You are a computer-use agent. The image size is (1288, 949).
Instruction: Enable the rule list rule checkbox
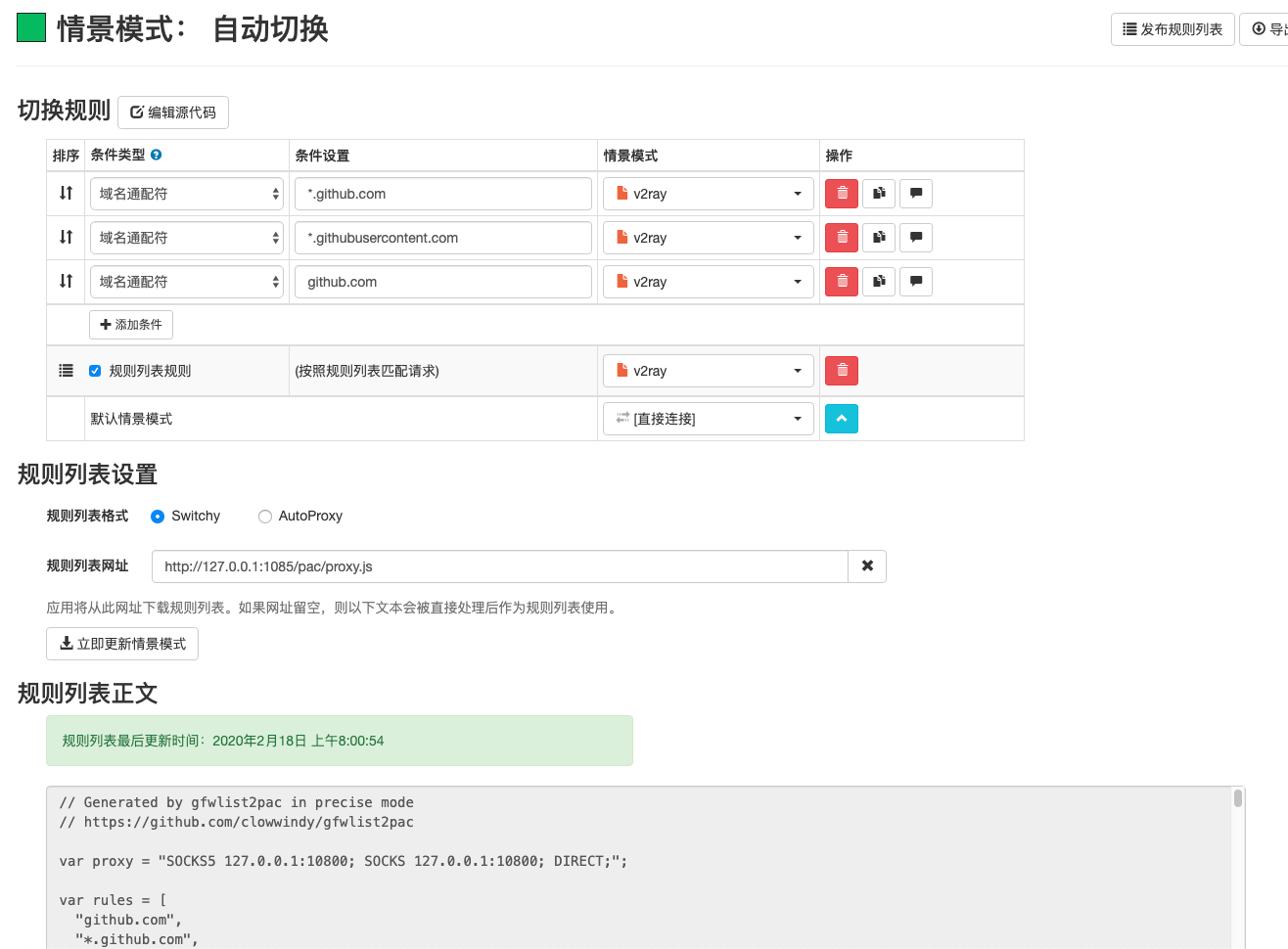click(94, 370)
